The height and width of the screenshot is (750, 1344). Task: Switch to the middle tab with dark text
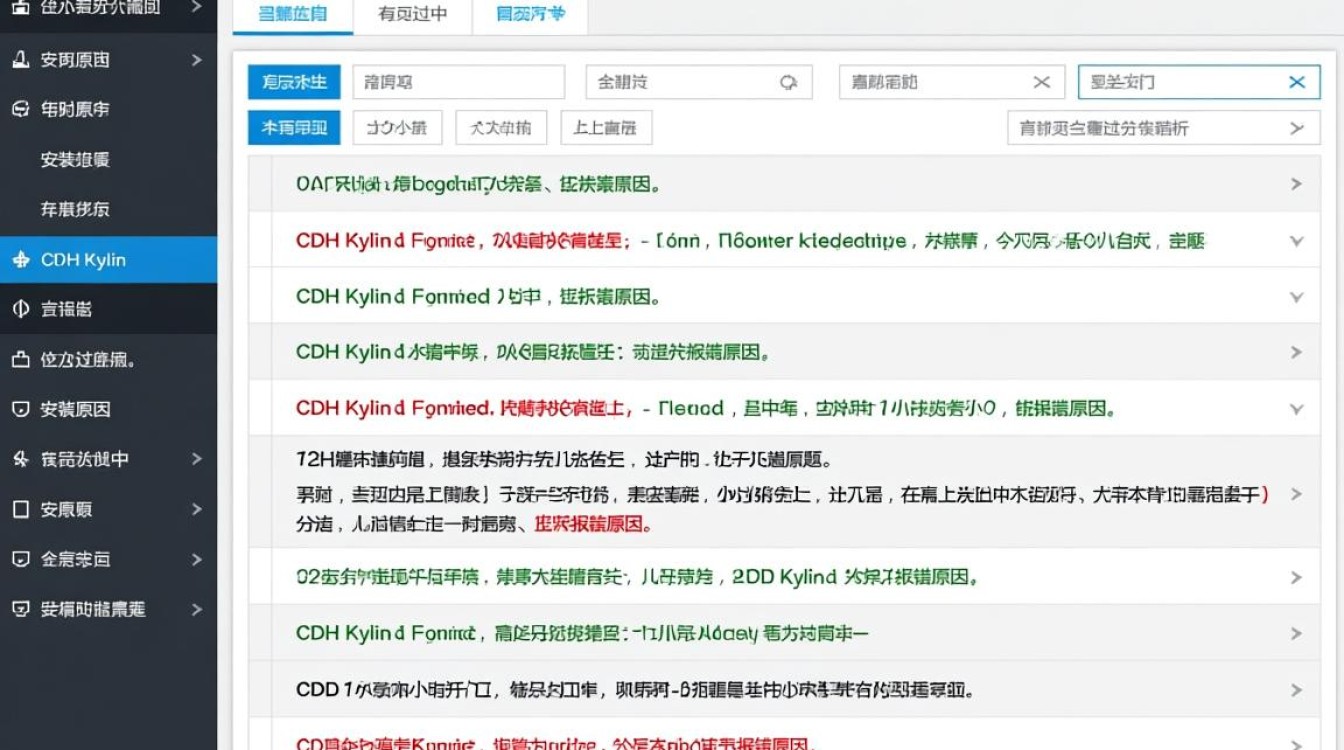click(412, 15)
